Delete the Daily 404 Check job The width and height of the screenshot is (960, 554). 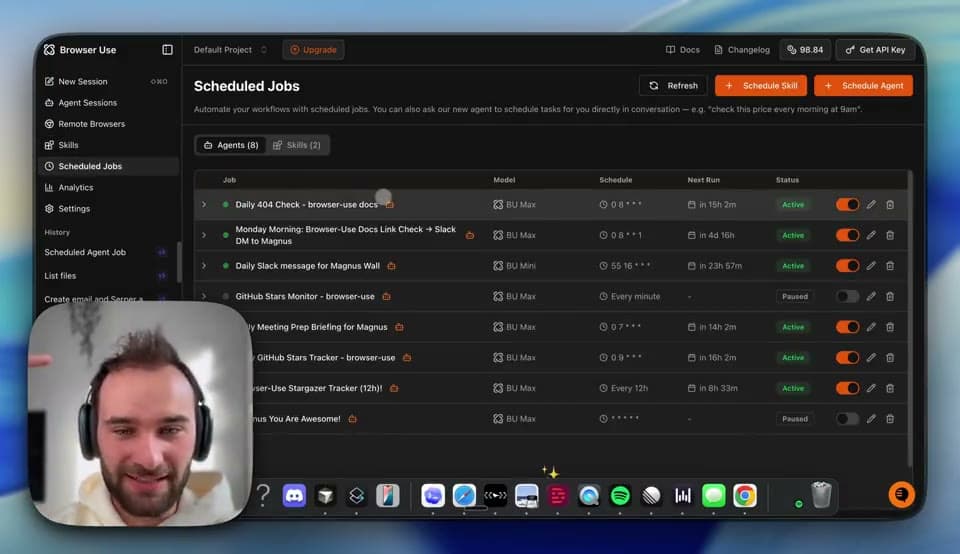[x=890, y=204]
